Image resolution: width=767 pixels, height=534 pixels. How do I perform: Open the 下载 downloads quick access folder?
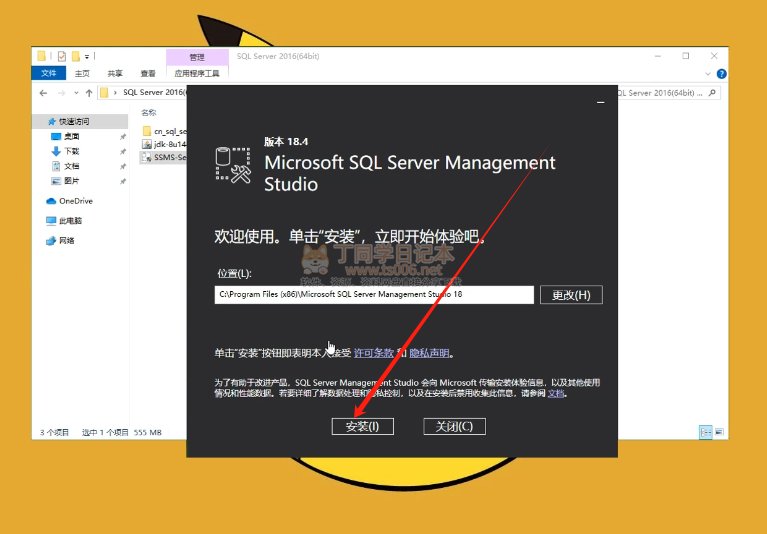pyautogui.click(x=71, y=151)
